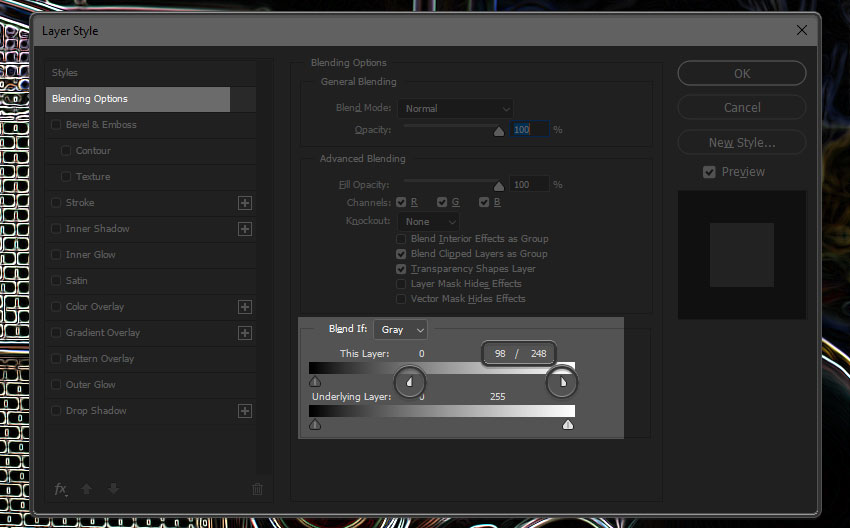This screenshot has height=528, width=850.
Task: Toggle the Preview checkbox
Action: 709,172
